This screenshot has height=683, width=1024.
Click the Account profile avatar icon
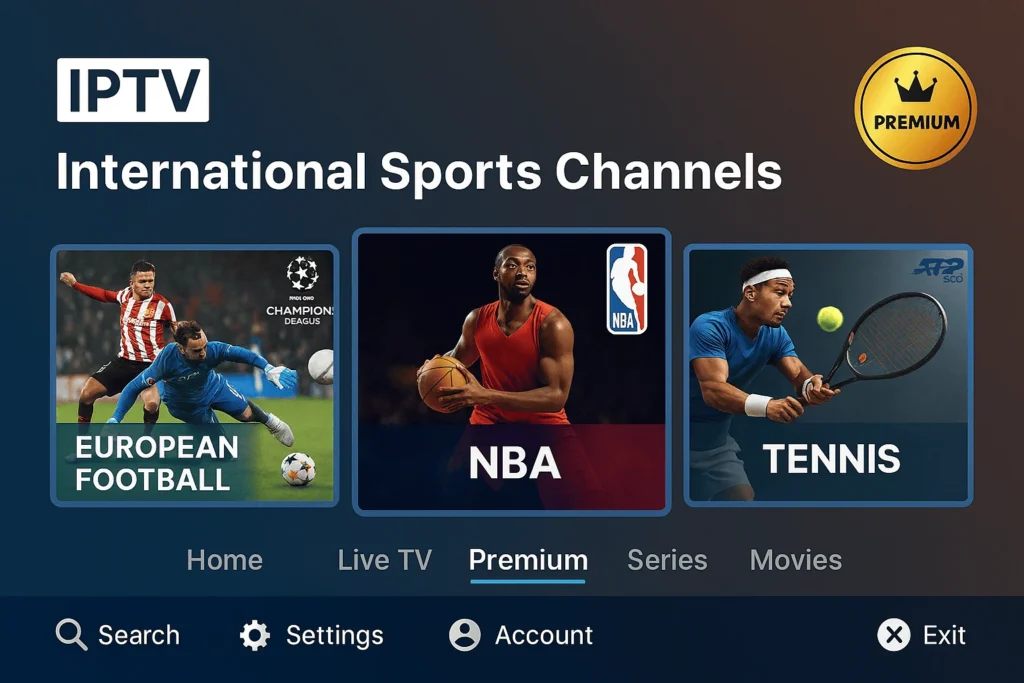coord(465,635)
